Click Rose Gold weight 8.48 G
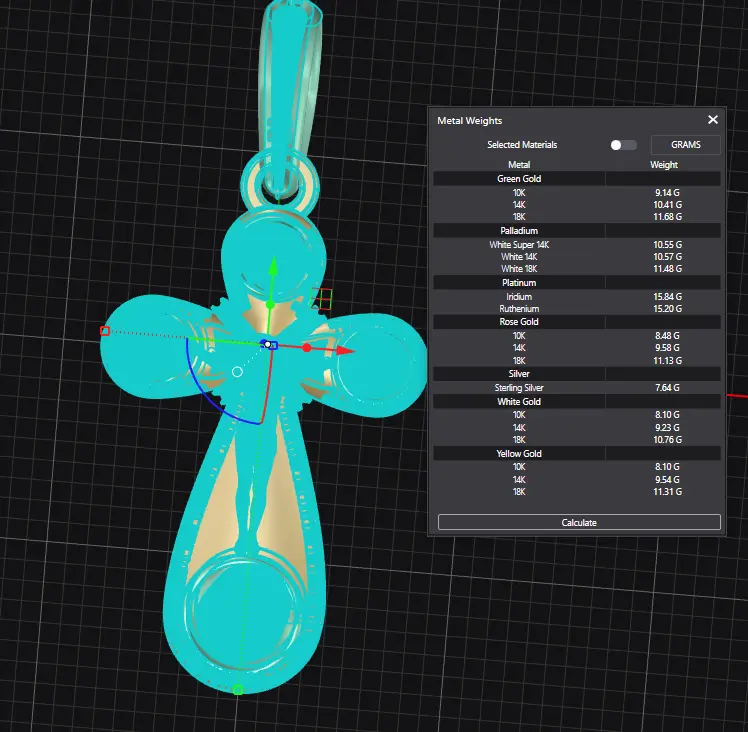 [x=667, y=335]
